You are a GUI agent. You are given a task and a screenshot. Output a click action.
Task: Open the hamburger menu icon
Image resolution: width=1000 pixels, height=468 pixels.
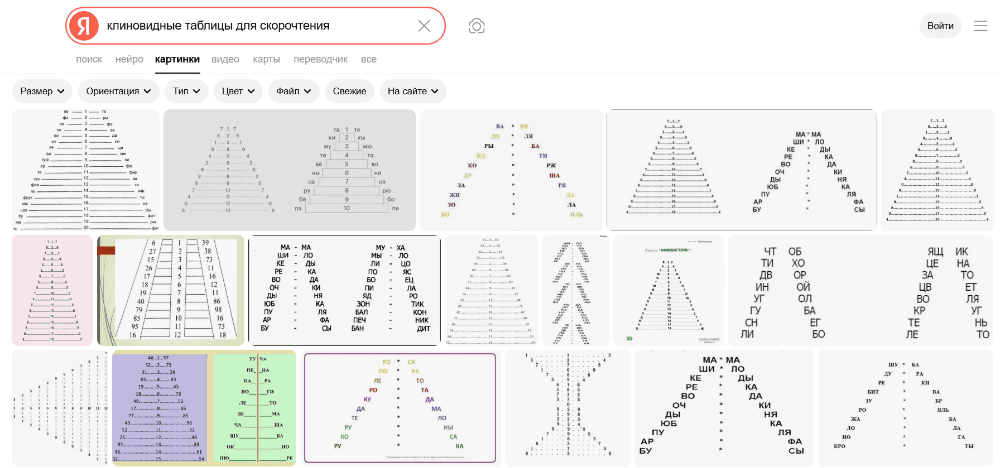point(981,26)
